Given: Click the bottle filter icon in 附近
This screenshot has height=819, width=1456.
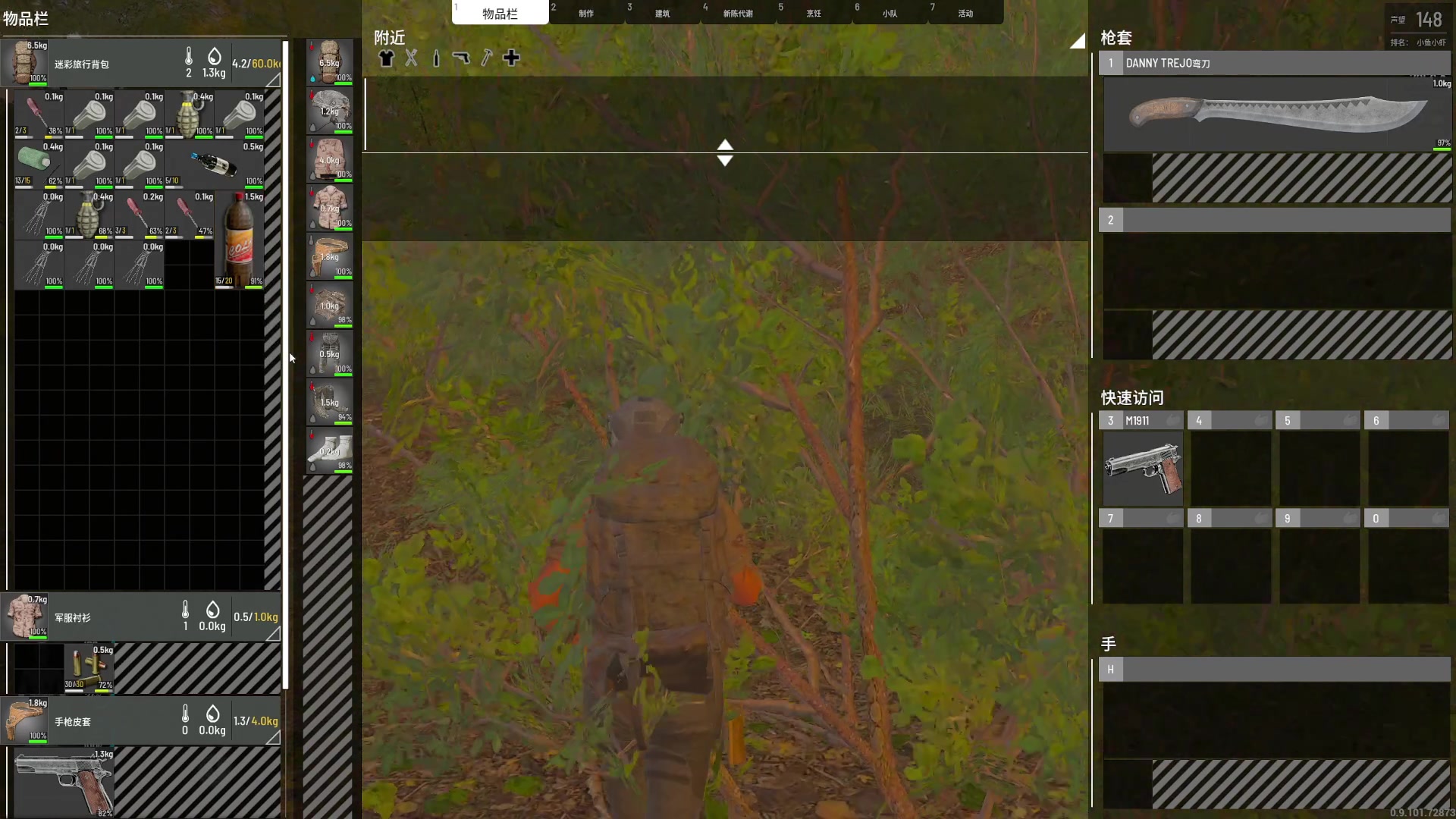Looking at the screenshot, I should [x=436, y=58].
